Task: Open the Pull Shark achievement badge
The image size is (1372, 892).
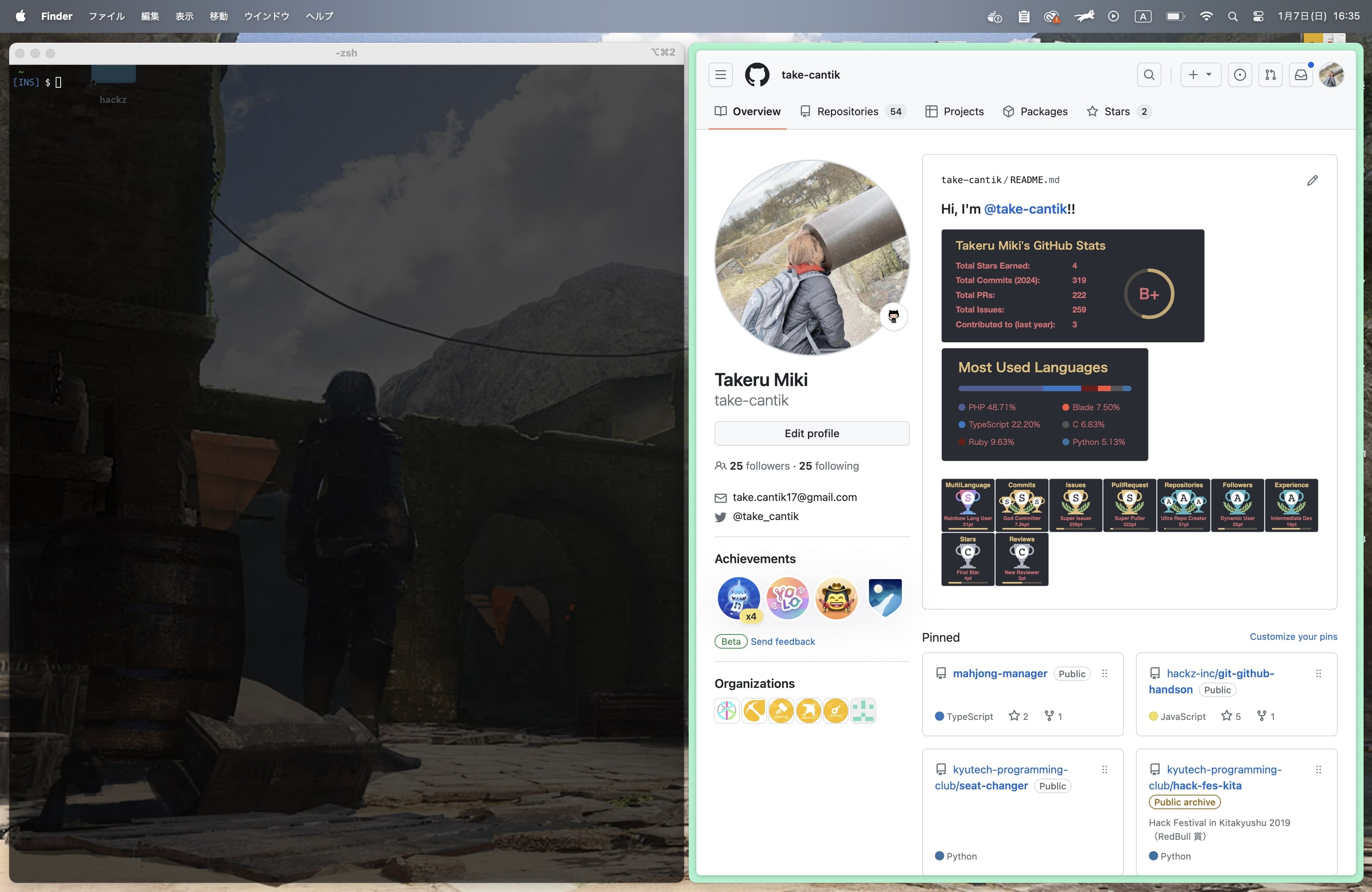Action: (x=738, y=599)
